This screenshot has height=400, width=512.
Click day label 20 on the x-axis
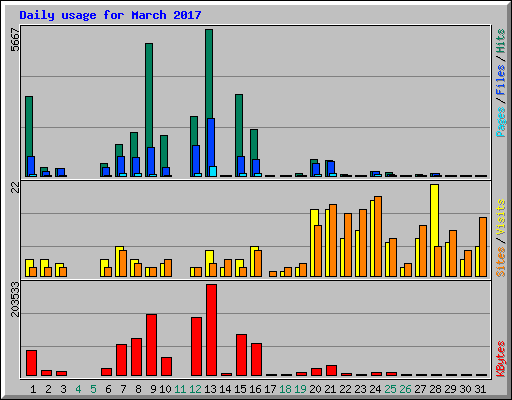click(315, 389)
